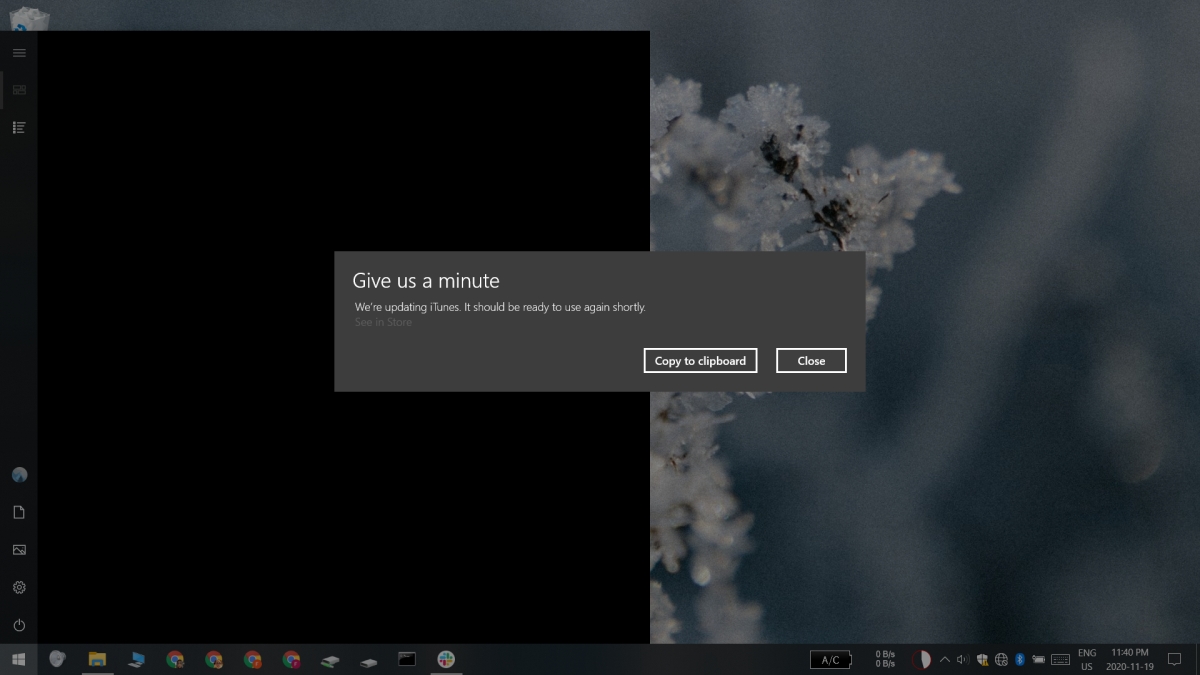Open user account avatar in Start menu
Screen dimensions: 1200x675
[x=19, y=475]
